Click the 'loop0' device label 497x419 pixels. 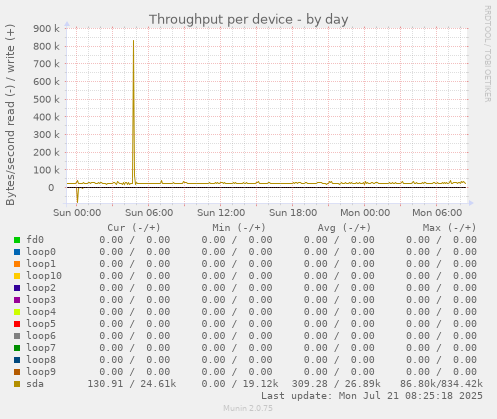point(41,252)
